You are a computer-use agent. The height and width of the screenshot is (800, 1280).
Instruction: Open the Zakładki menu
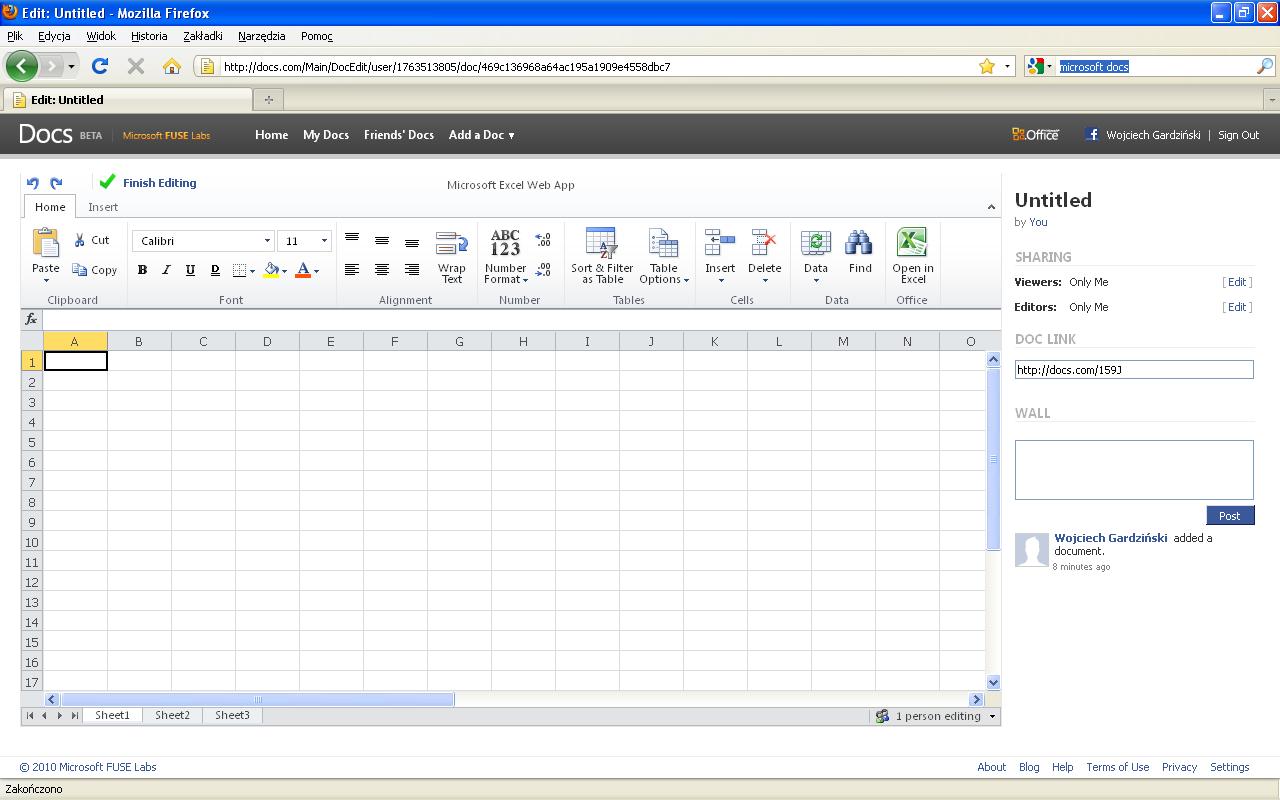coord(203,36)
